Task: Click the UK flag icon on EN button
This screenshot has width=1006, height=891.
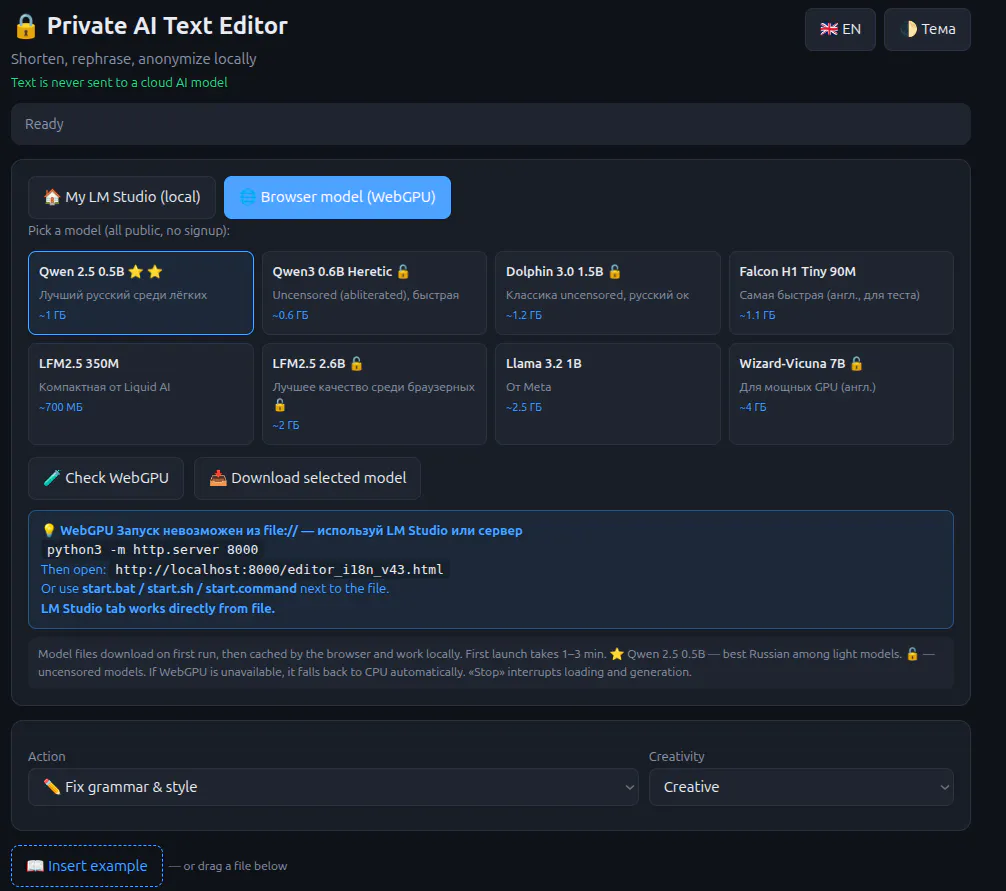Action: [828, 29]
